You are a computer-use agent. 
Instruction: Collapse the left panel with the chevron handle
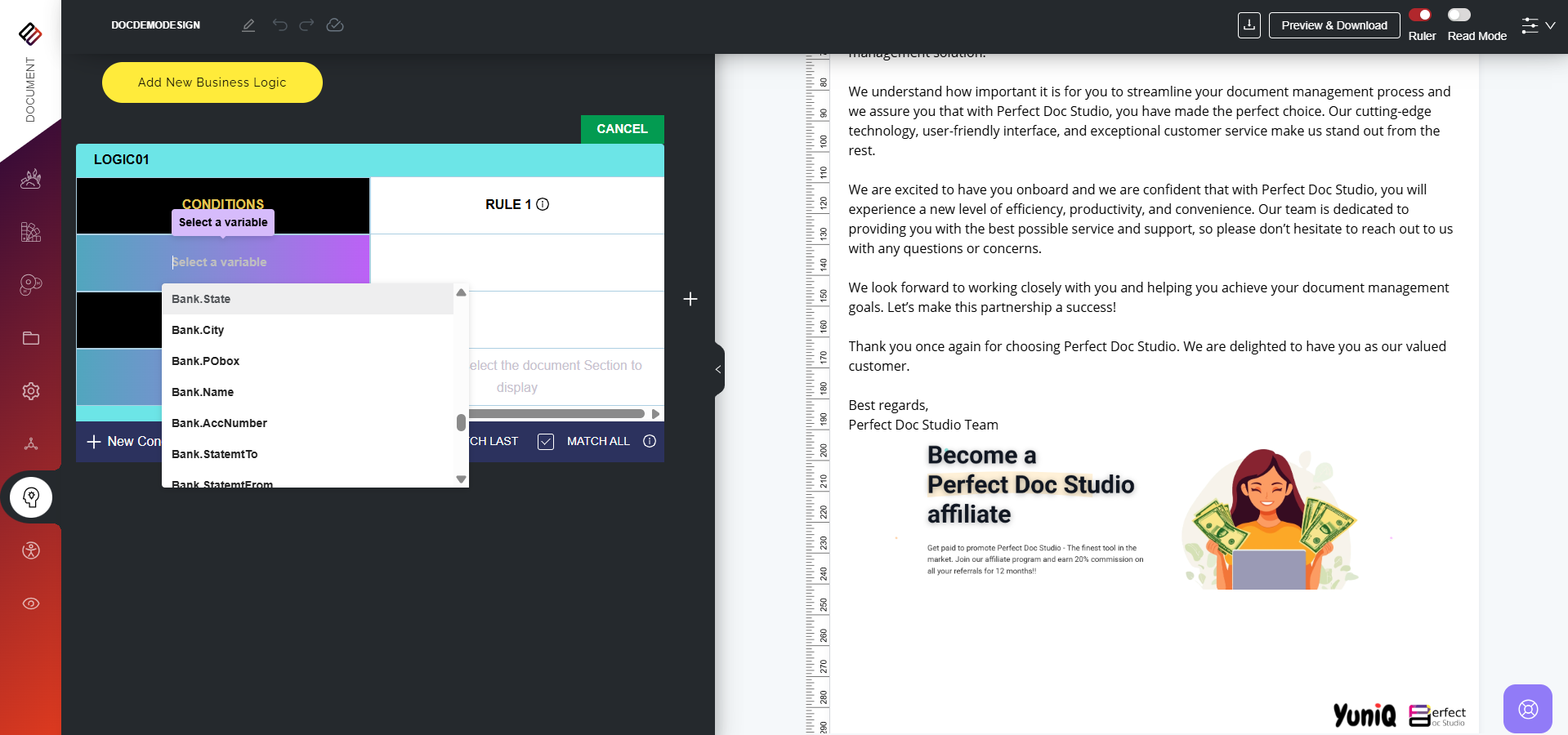pos(718,369)
